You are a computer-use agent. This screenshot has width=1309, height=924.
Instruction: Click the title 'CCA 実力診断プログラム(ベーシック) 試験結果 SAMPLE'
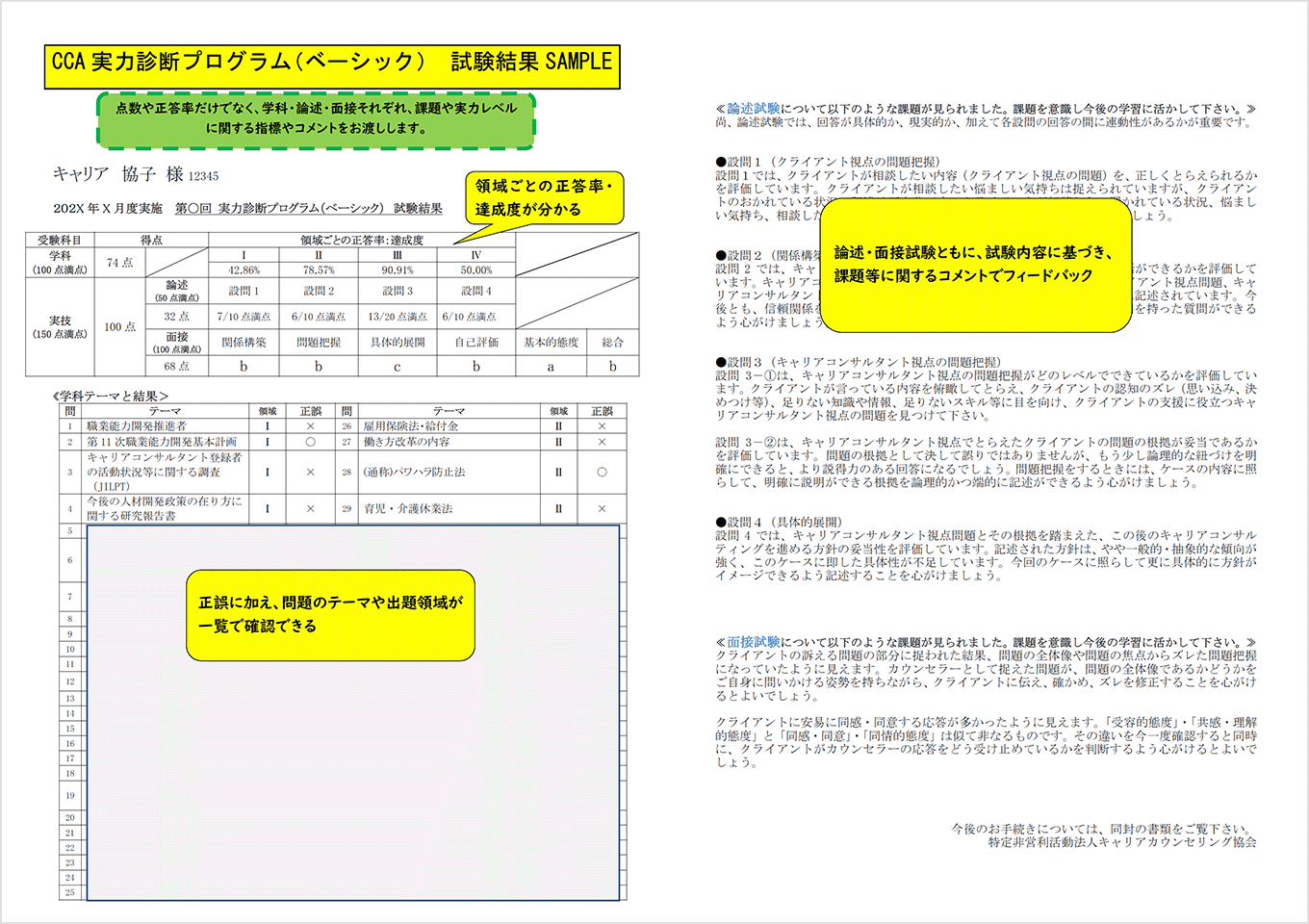332,65
